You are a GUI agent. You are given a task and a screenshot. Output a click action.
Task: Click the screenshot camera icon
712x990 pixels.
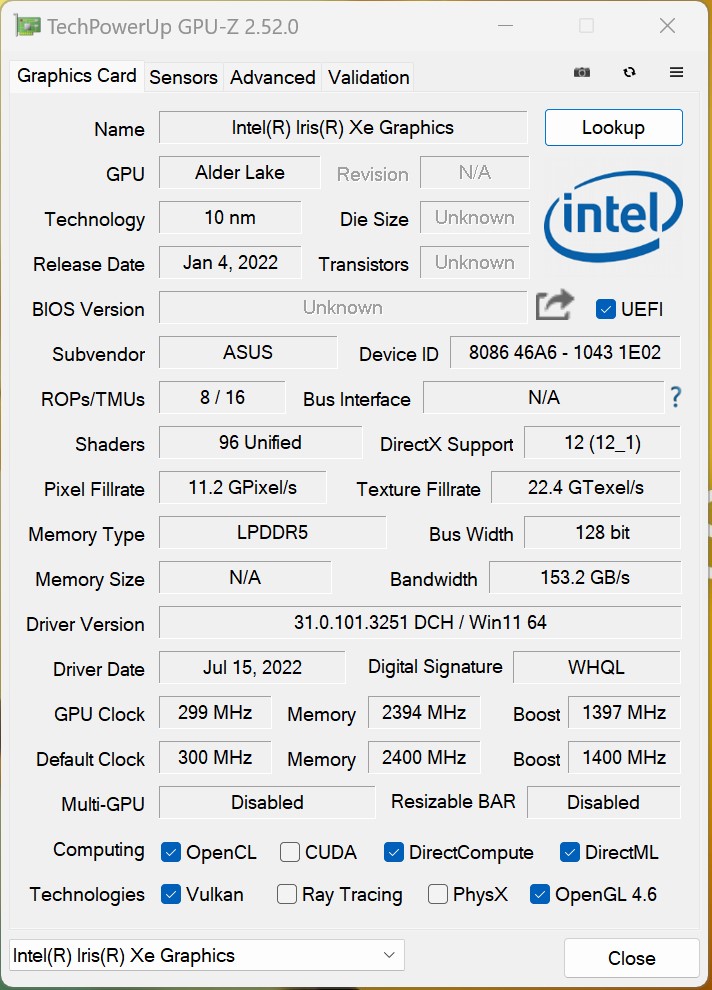coord(581,73)
